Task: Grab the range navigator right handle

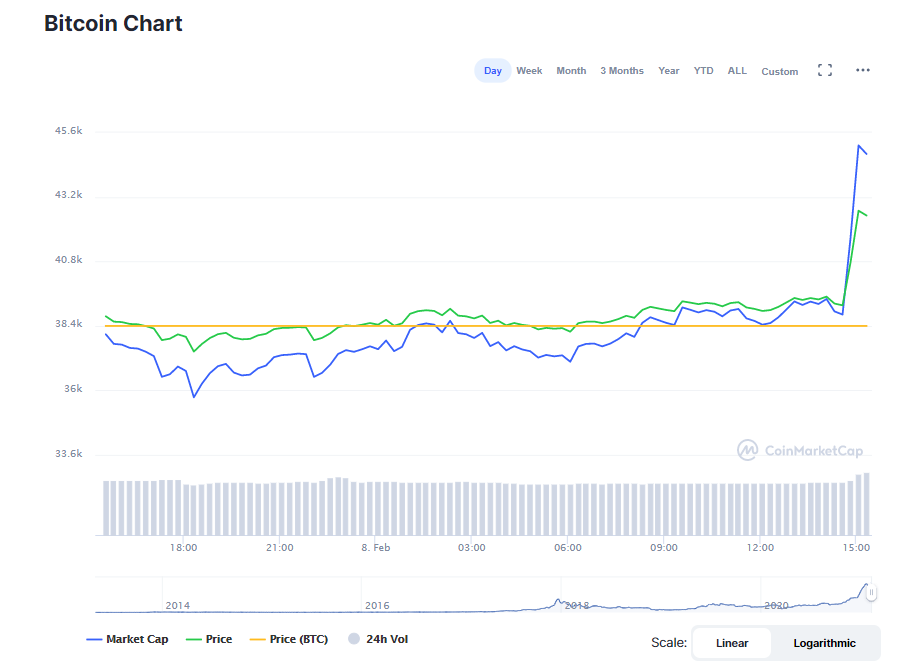Action: 871,592
